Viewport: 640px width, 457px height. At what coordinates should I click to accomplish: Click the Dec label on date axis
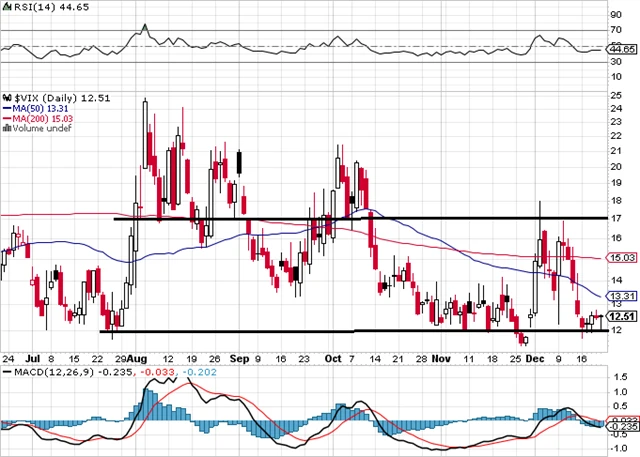click(534, 355)
